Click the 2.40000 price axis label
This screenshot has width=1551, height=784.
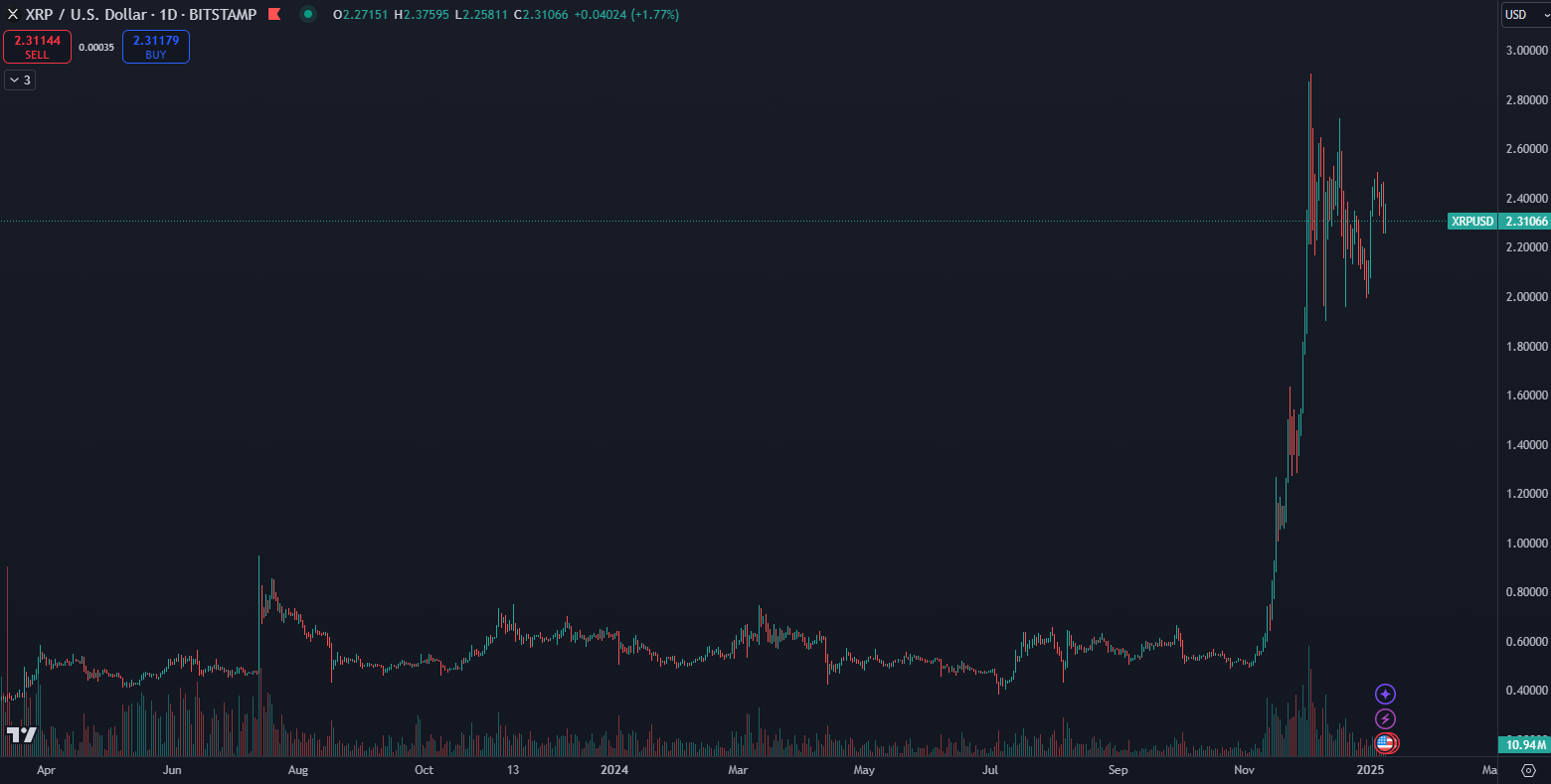1526,199
